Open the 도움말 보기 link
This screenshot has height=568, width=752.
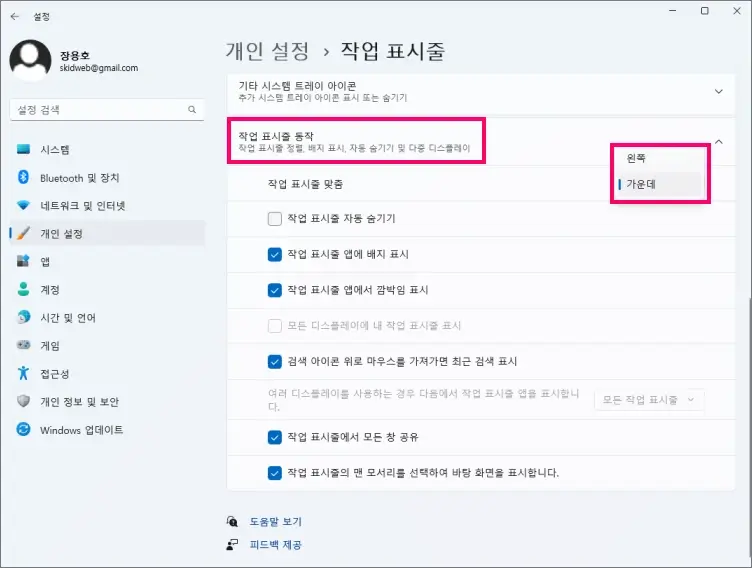coord(274,521)
